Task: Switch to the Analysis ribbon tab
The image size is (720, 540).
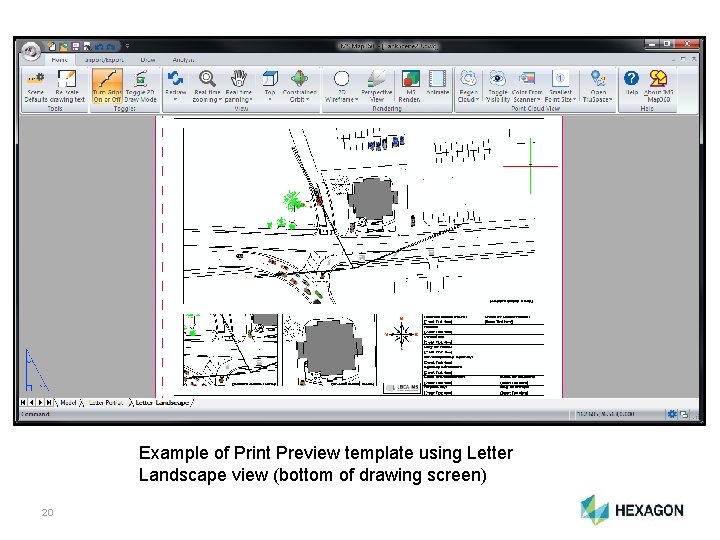Action: click(x=183, y=60)
